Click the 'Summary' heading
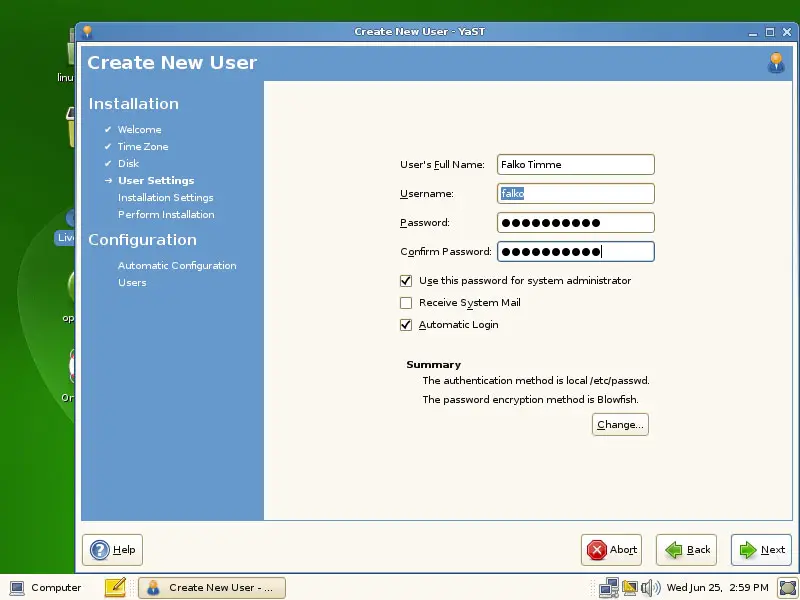The height and width of the screenshot is (600, 800). (434, 364)
